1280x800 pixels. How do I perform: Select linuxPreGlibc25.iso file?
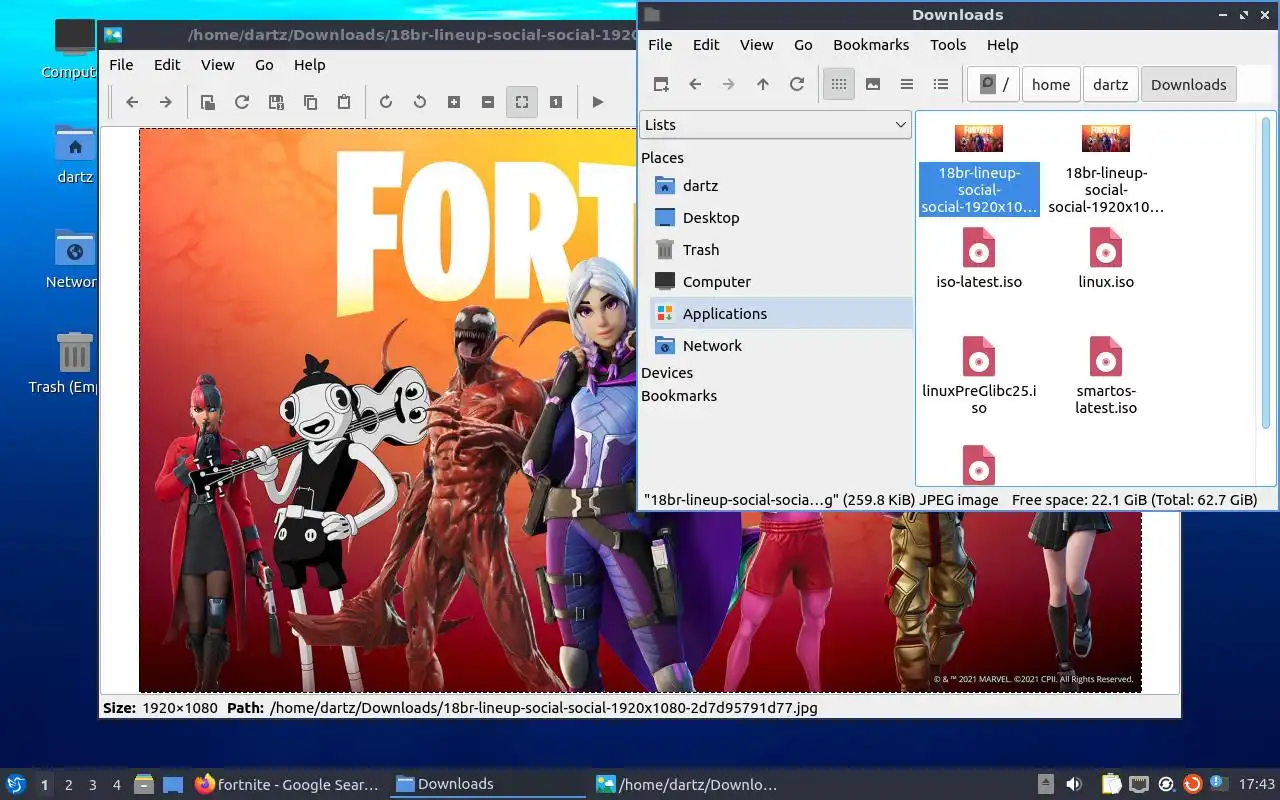[979, 376]
